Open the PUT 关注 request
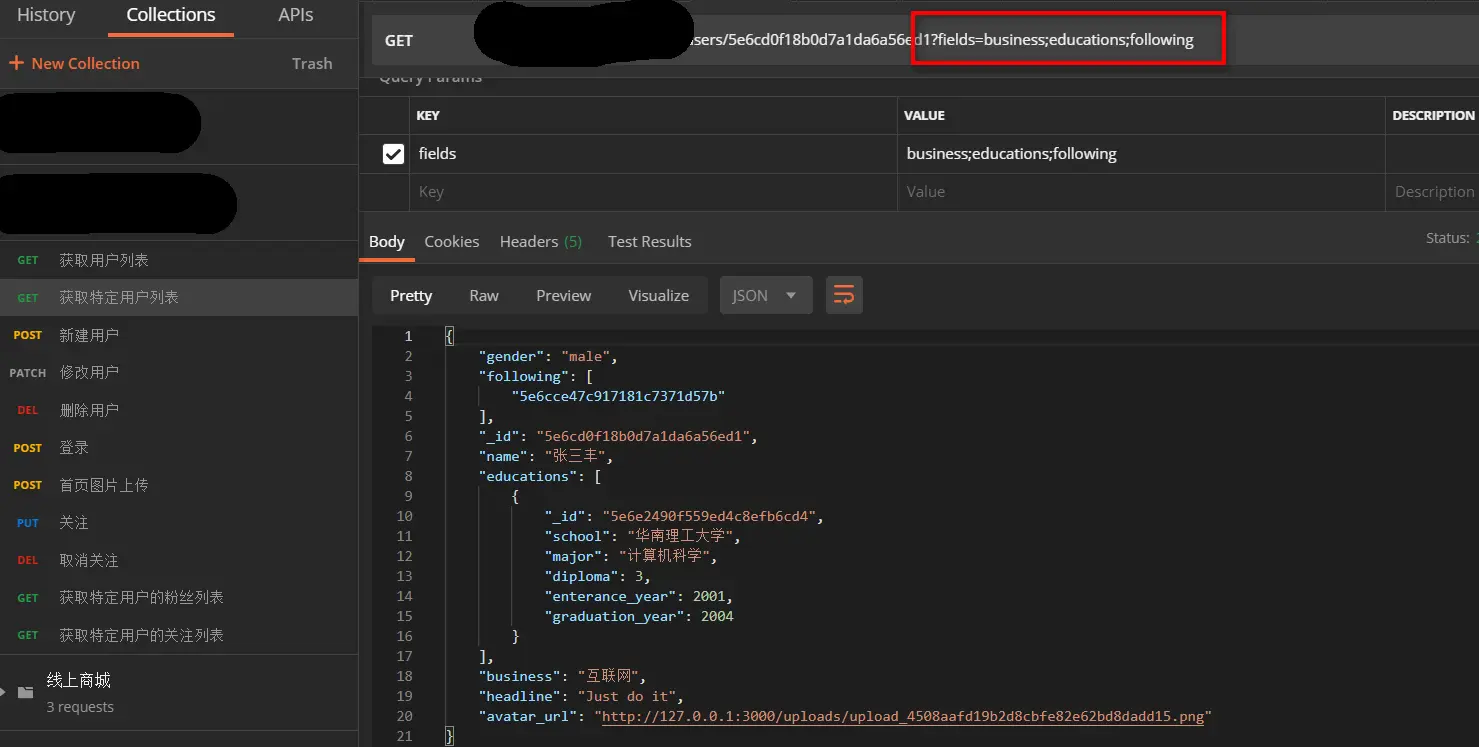Viewport: 1479px width, 747px height. [x=179, y=522]
